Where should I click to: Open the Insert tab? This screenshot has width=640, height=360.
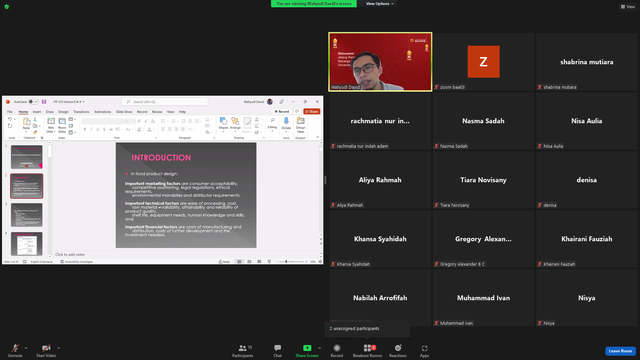pyautogui.click(x=37, y=111)
